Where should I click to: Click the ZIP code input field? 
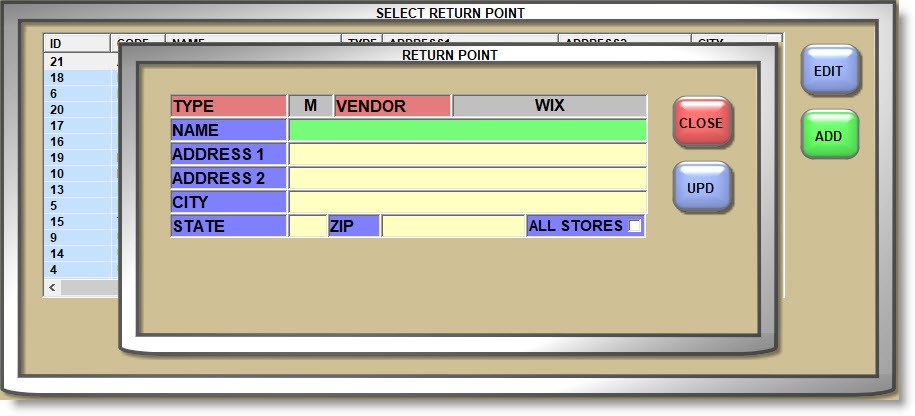point(452,226)
